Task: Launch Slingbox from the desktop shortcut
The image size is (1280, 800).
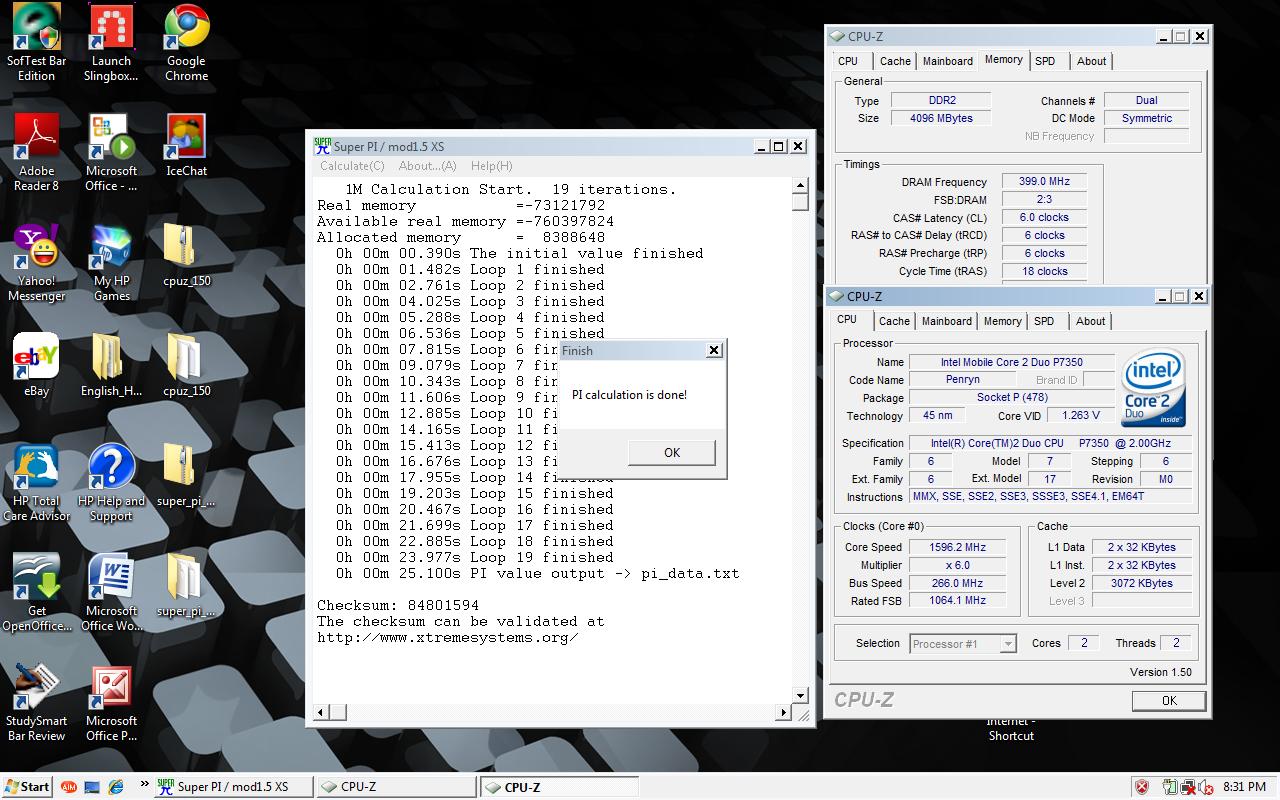Action: coord(111,43)
